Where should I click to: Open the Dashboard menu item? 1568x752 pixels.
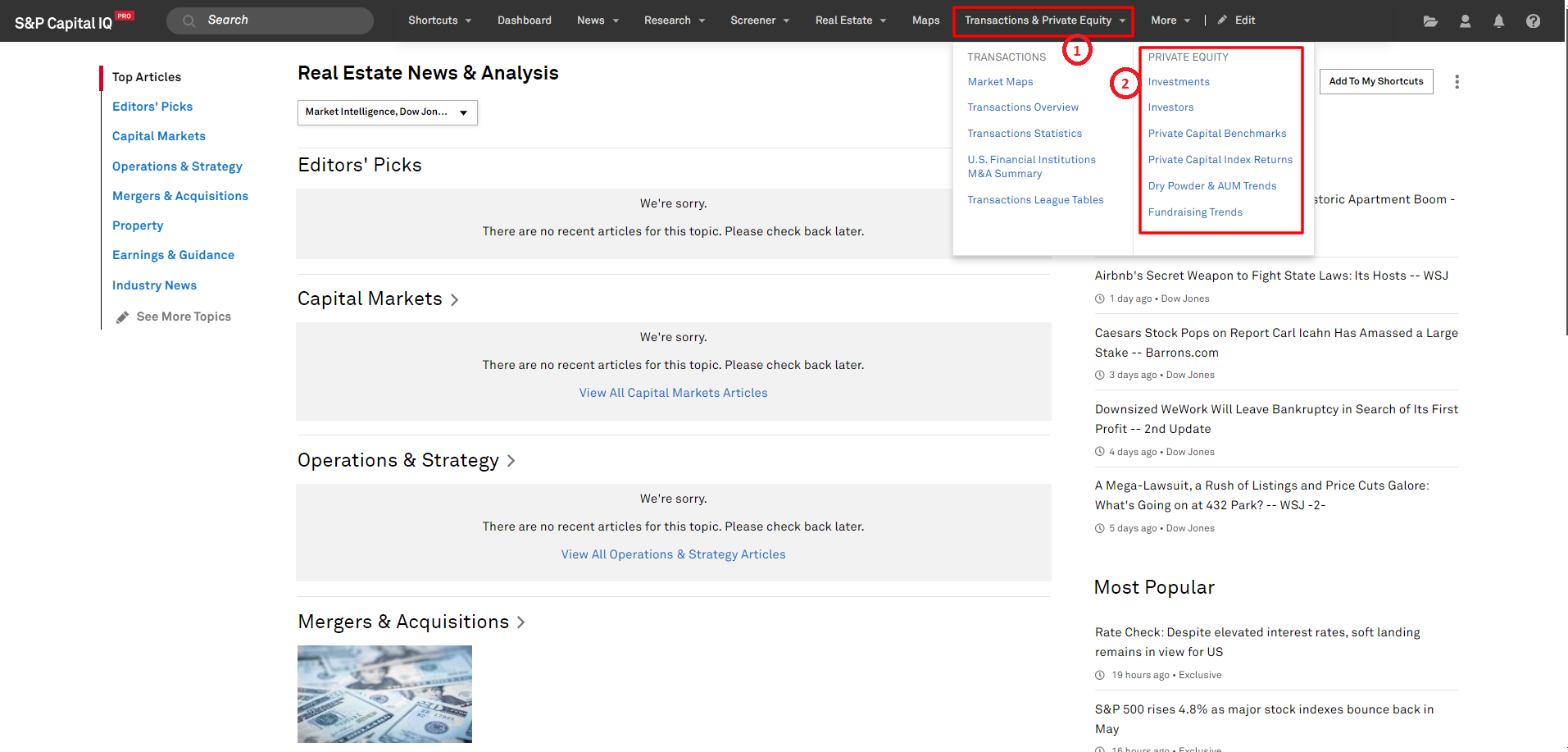525,21
